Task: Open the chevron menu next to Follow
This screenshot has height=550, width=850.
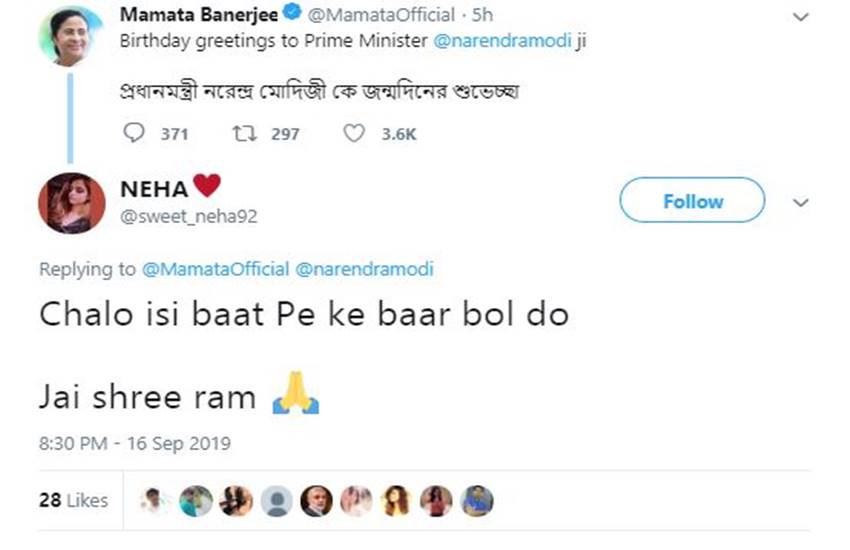Action: coord(800,202)
